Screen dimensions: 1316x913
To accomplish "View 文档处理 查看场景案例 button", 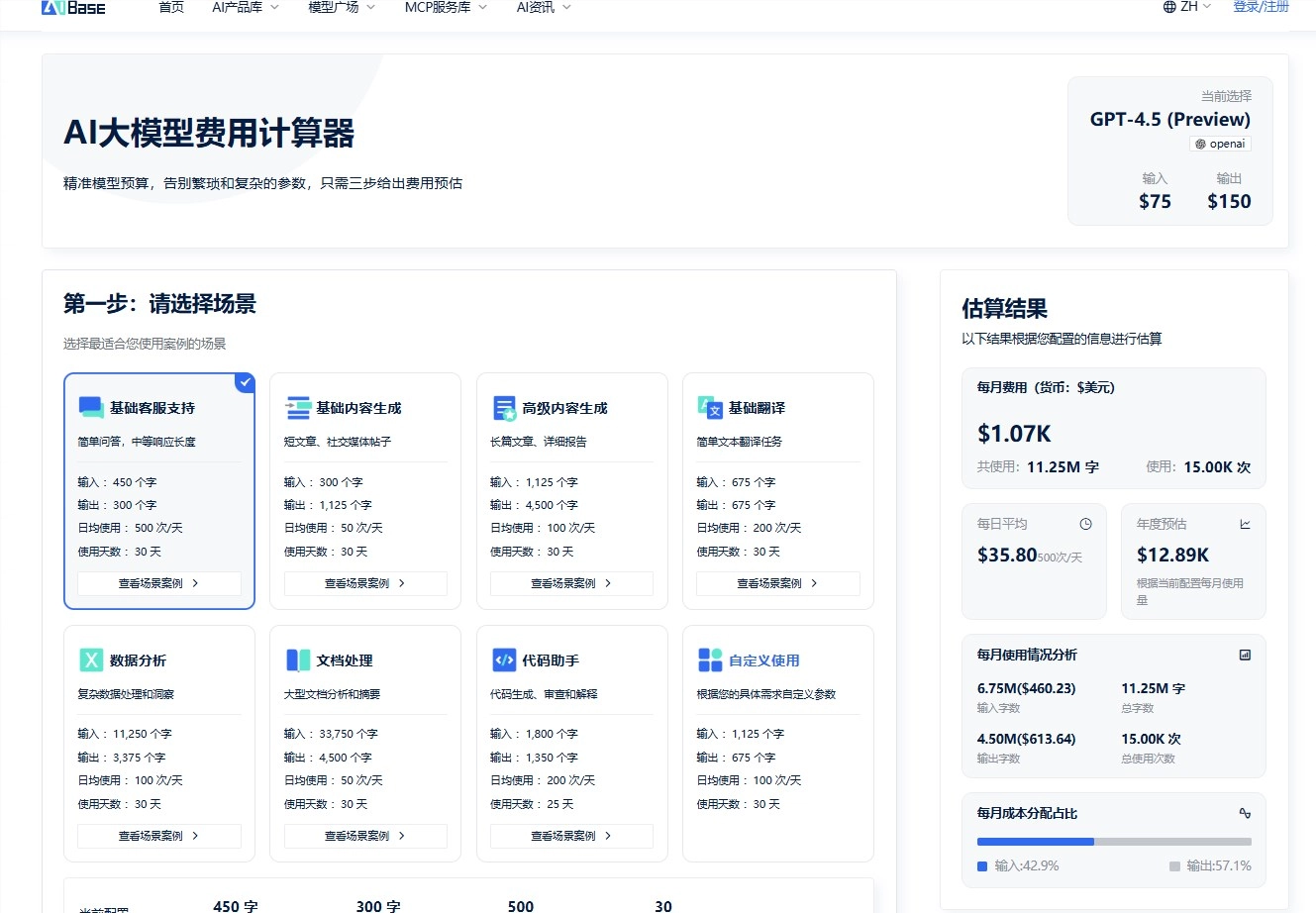I will [365, 836].
